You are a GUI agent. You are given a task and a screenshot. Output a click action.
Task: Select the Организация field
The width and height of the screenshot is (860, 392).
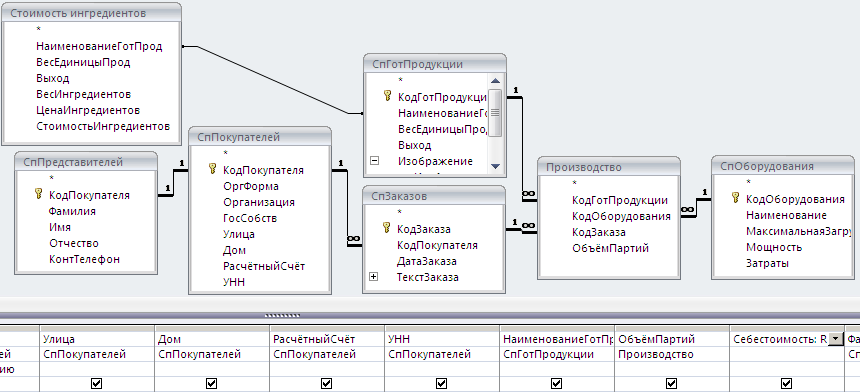(x=259, y=202)
